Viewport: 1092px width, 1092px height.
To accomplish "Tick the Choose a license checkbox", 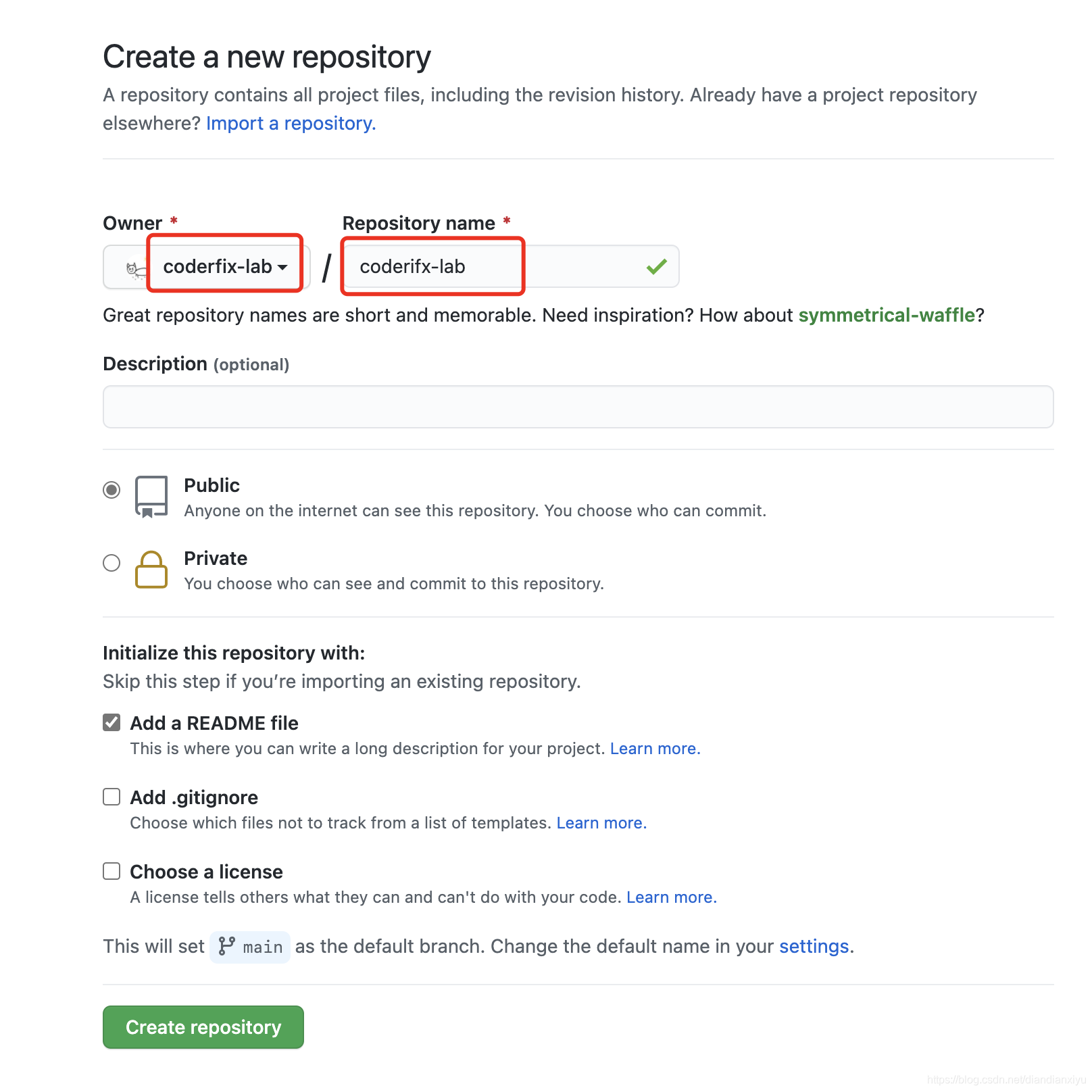I will (x=111, y=872).
